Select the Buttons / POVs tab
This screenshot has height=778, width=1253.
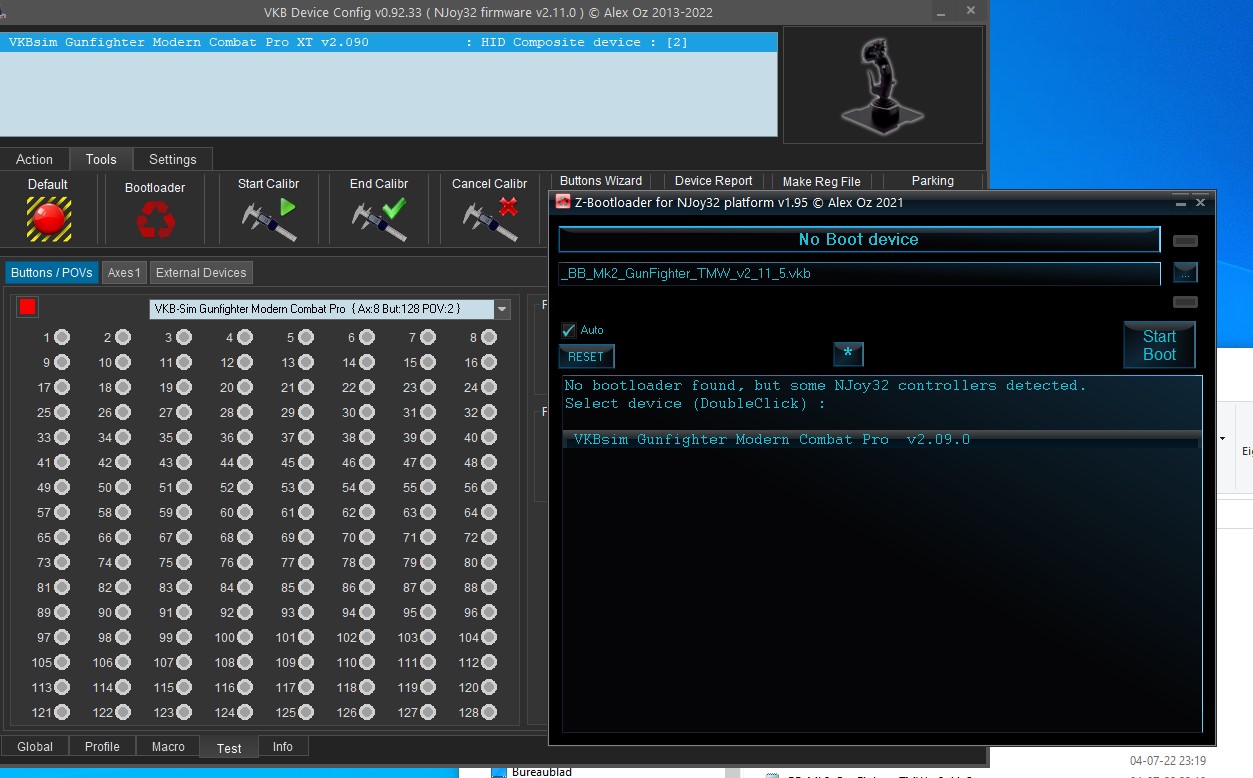[52, 272]
